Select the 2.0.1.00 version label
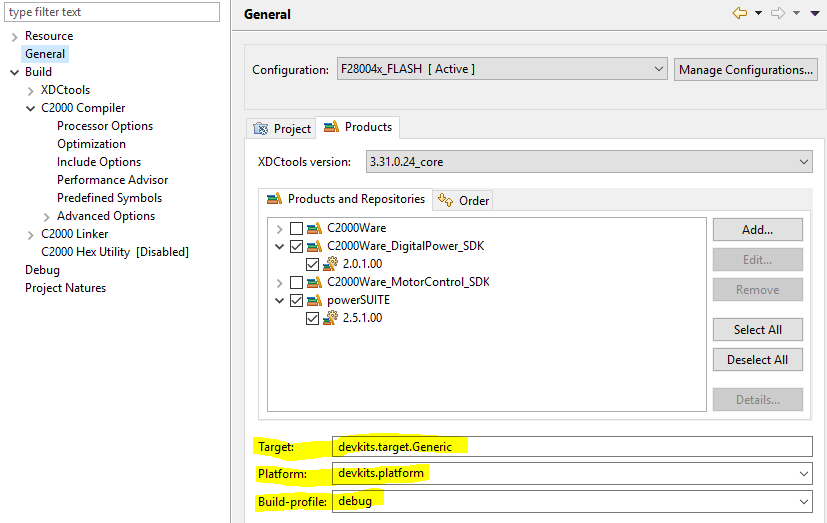This screenshot has height=523, width=827. pos(362,264)
